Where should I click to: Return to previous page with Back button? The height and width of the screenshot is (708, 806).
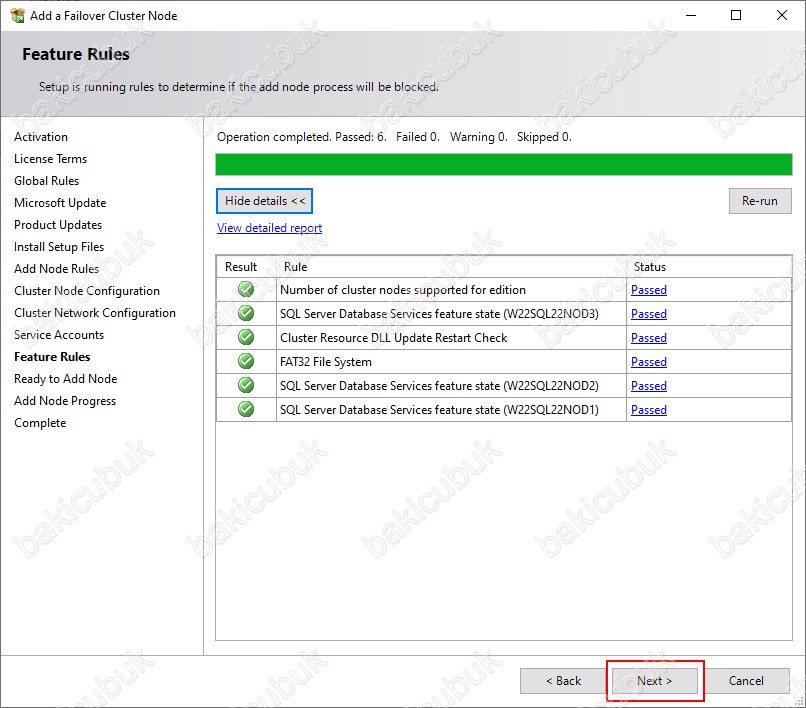point(563,681)
